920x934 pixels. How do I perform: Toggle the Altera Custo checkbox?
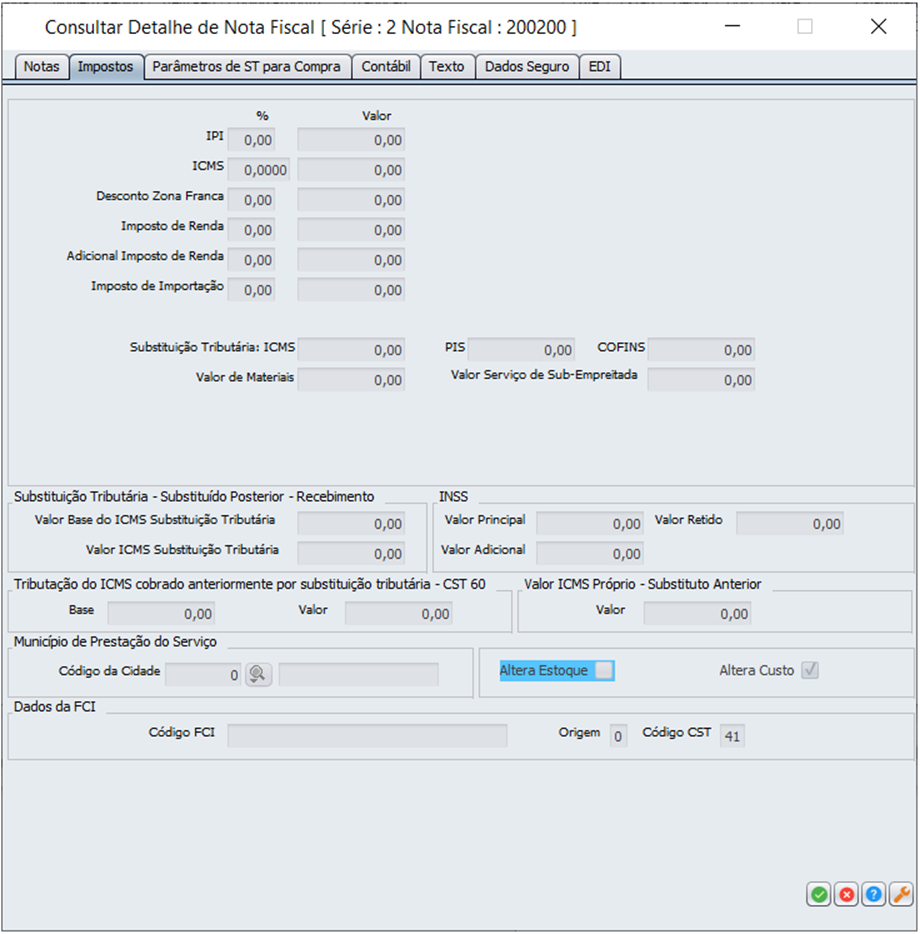(x=810, y=670)
